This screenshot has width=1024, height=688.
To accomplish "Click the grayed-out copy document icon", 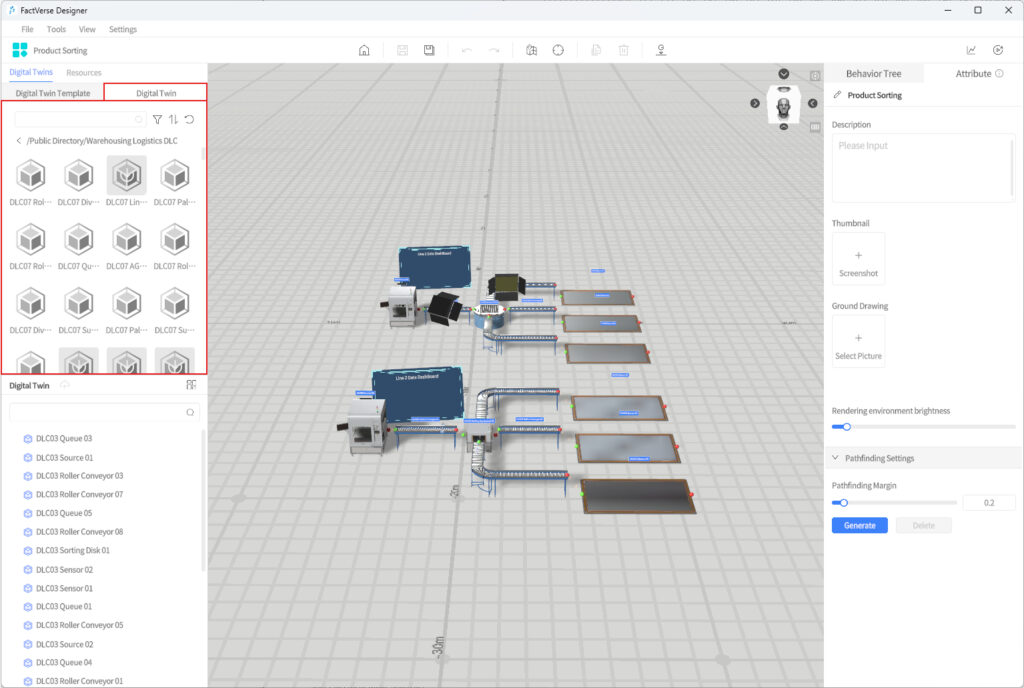I will (x=596, y=50).
